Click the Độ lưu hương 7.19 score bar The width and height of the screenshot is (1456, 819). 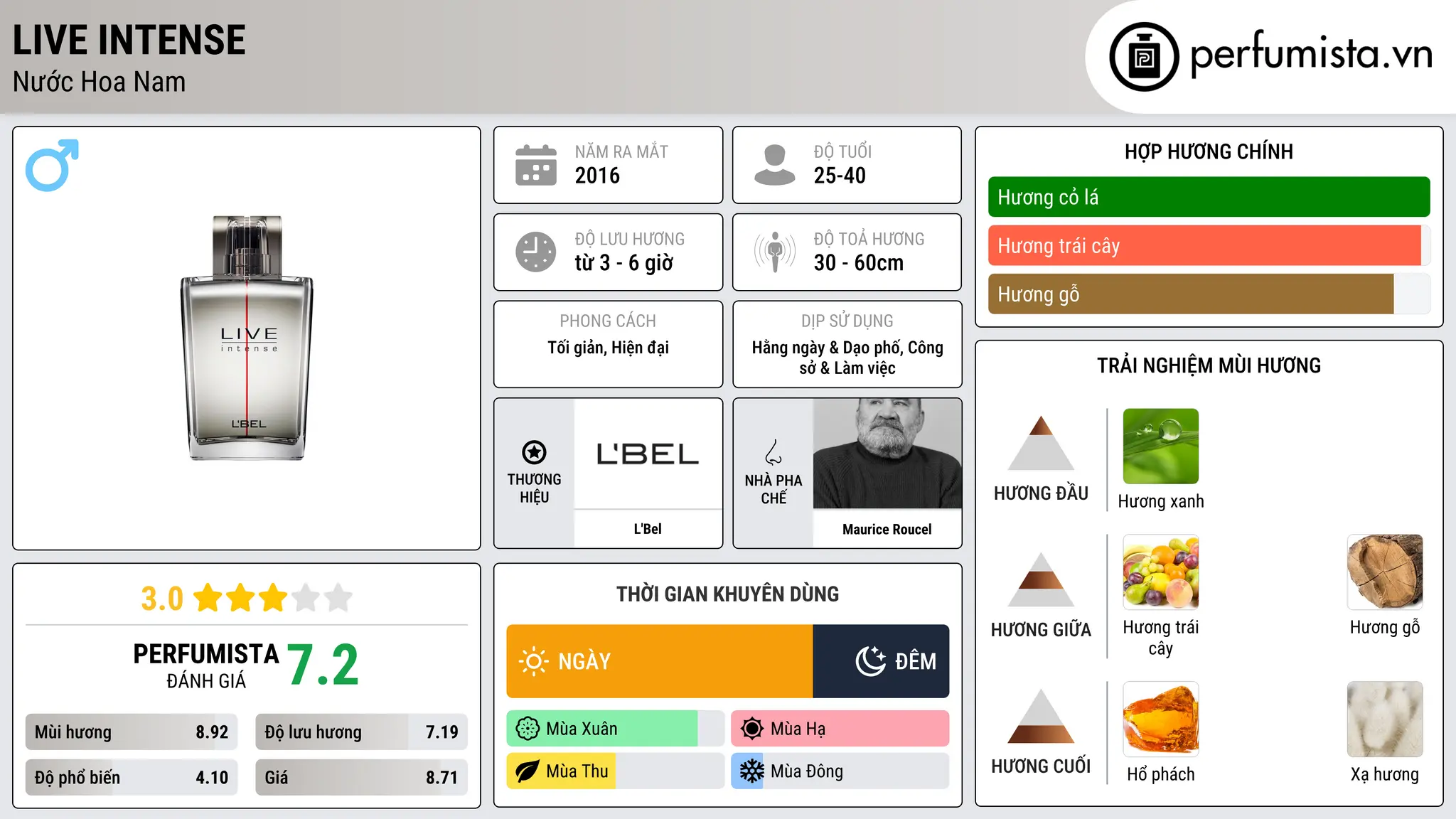pyautogui.click(x=361, y=732)
